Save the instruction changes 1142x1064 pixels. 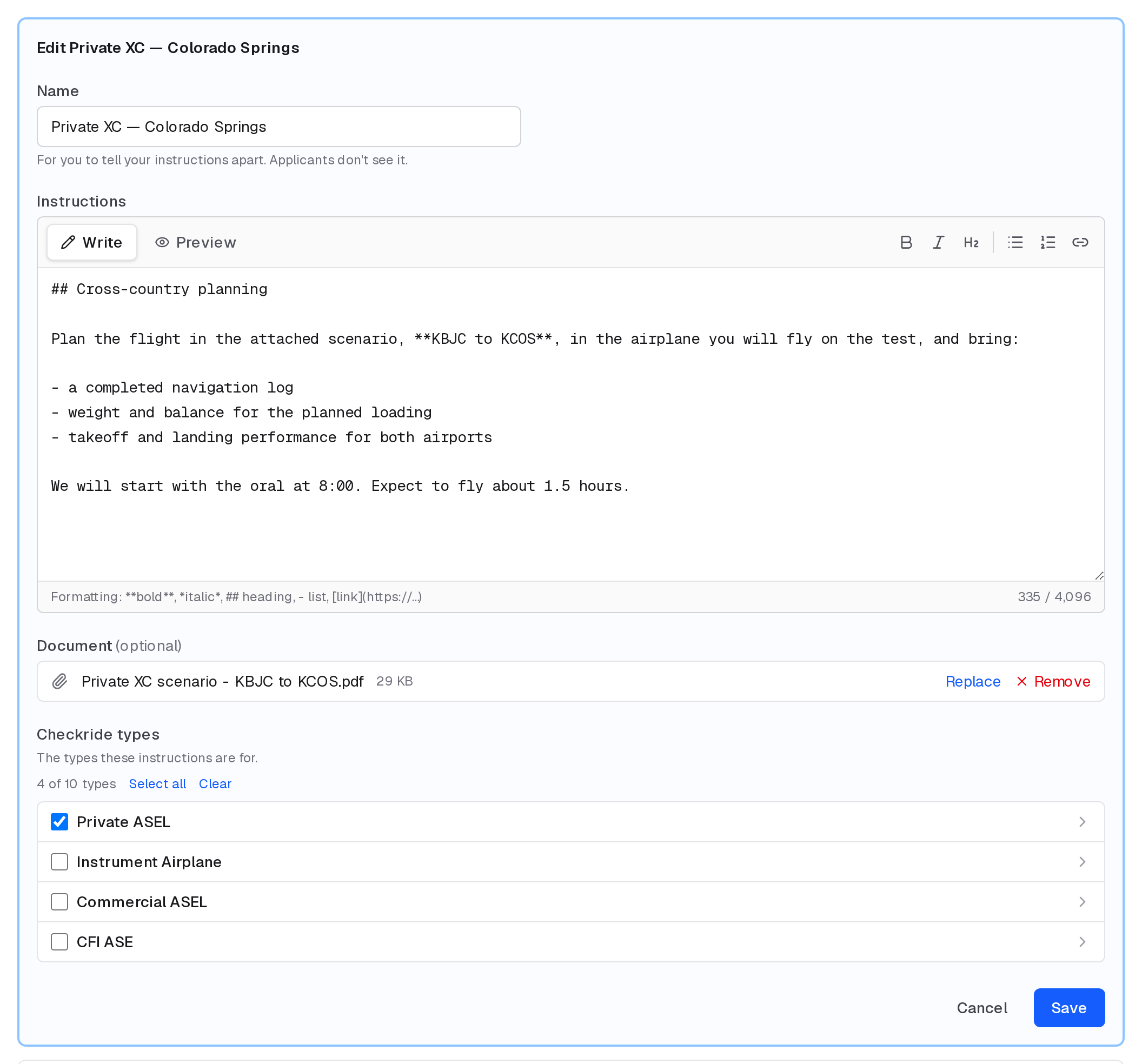pos(1069,1008)
